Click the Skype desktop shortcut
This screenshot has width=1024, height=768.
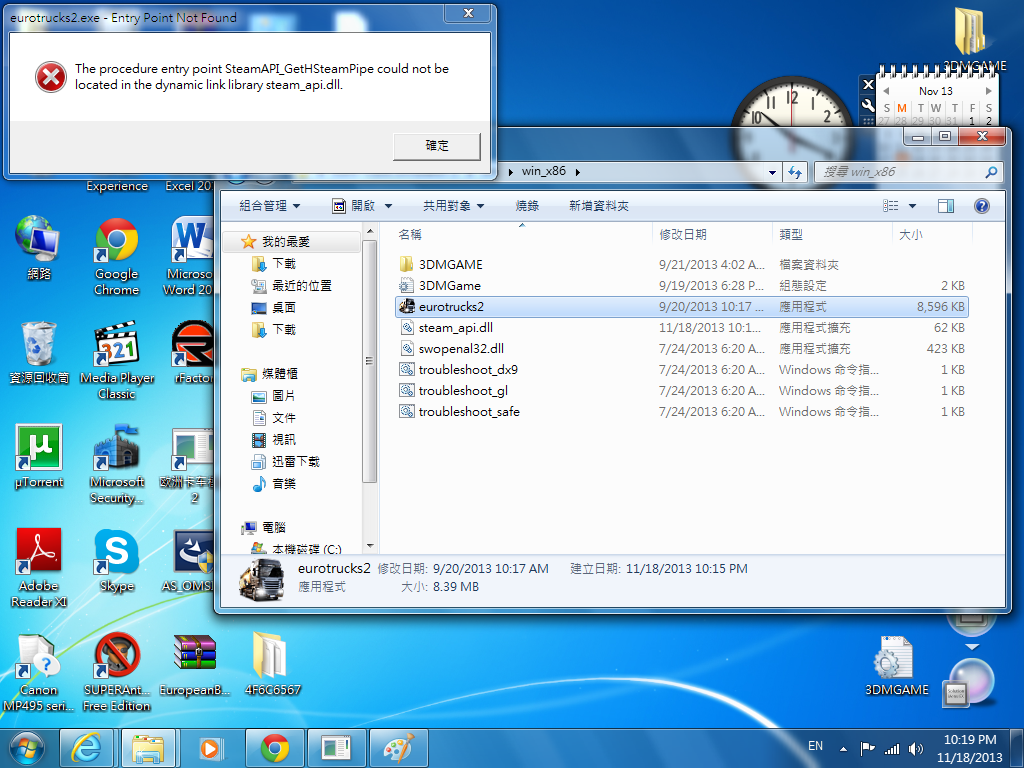117,560
